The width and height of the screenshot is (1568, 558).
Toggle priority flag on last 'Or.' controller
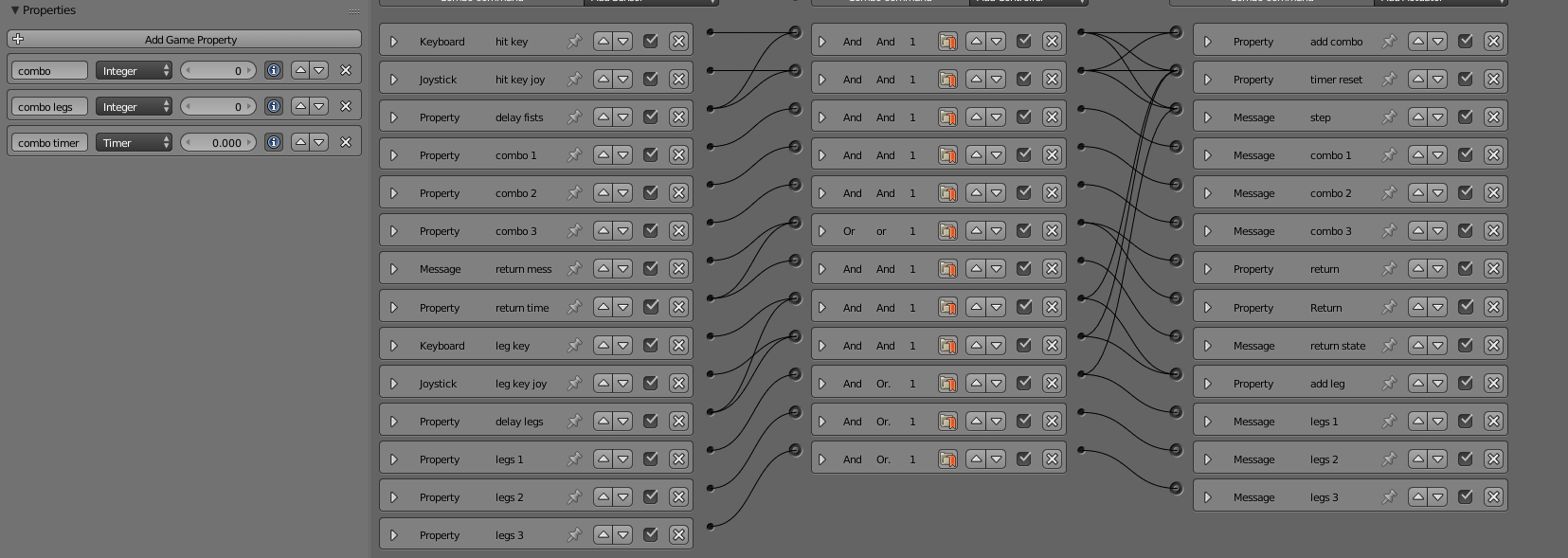[947, 459]
